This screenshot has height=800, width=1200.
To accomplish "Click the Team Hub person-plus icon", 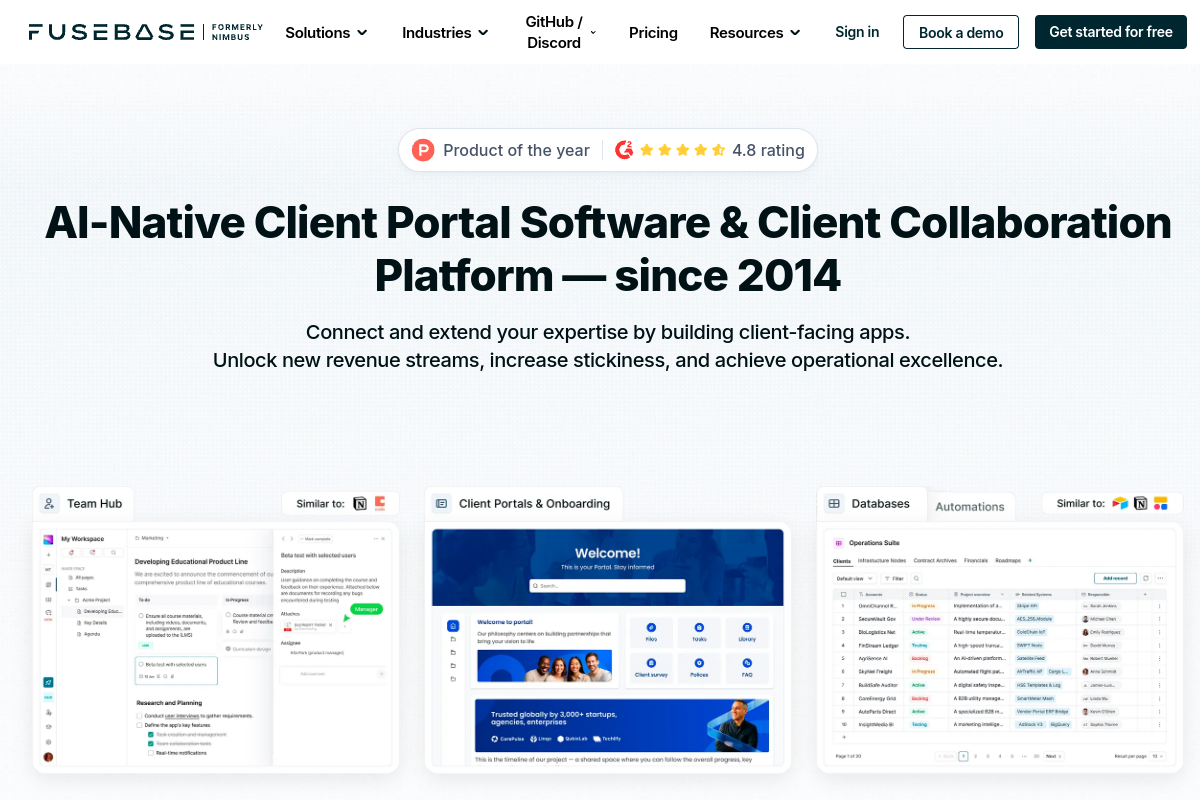I will click(51, 504).
